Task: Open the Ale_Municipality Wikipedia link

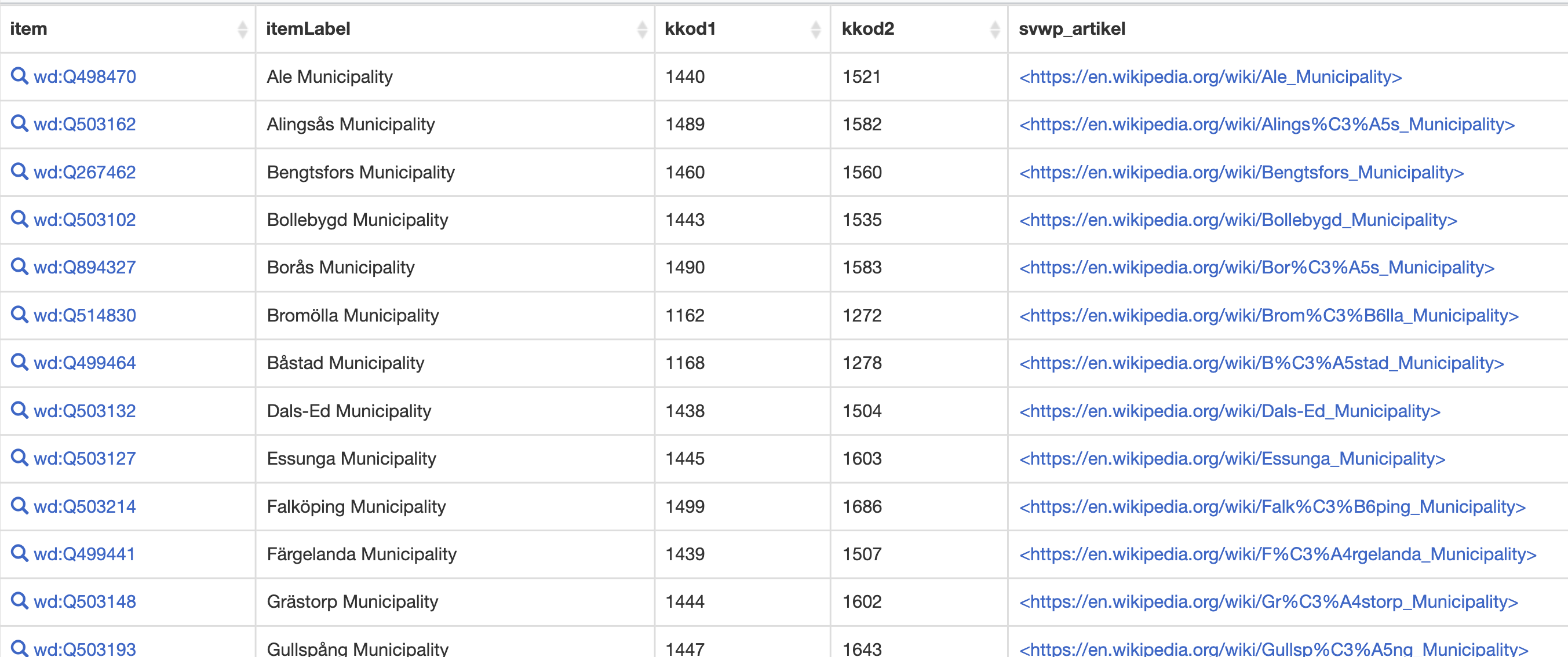Action: tap(1210, 76)
